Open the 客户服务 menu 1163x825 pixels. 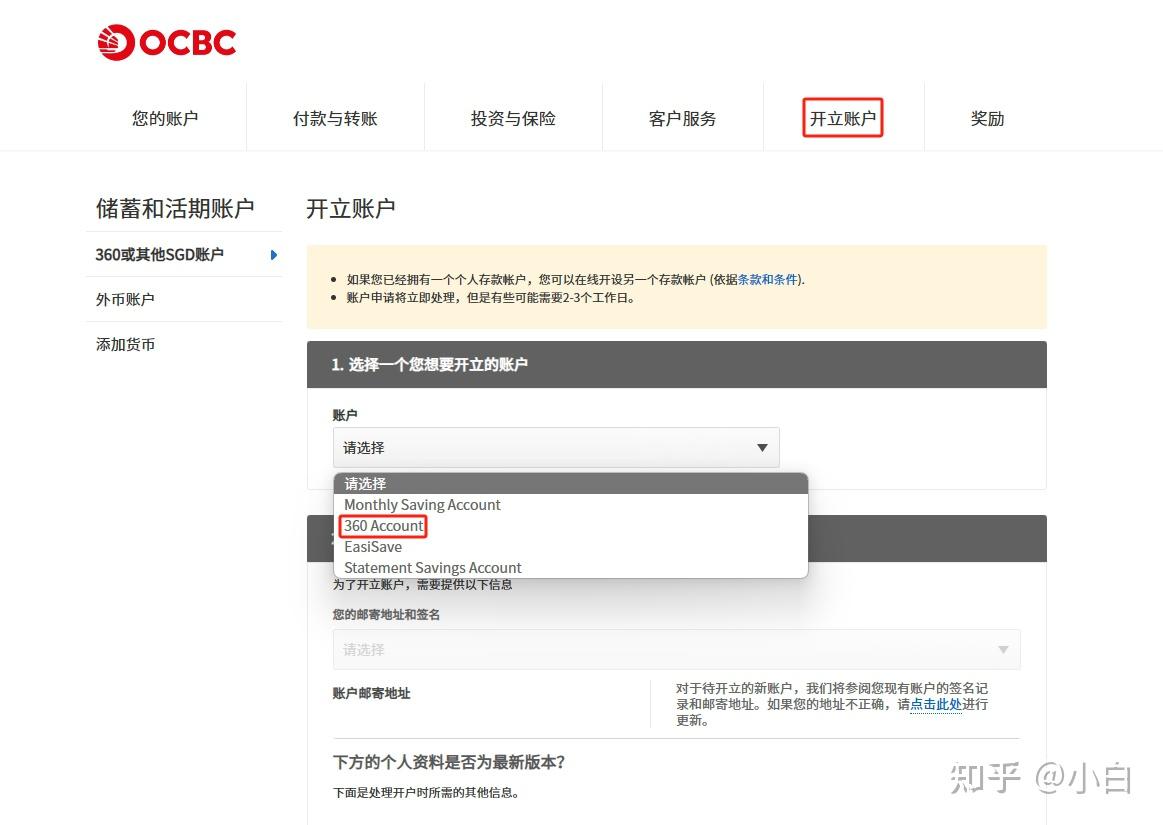tap(683, 117)
